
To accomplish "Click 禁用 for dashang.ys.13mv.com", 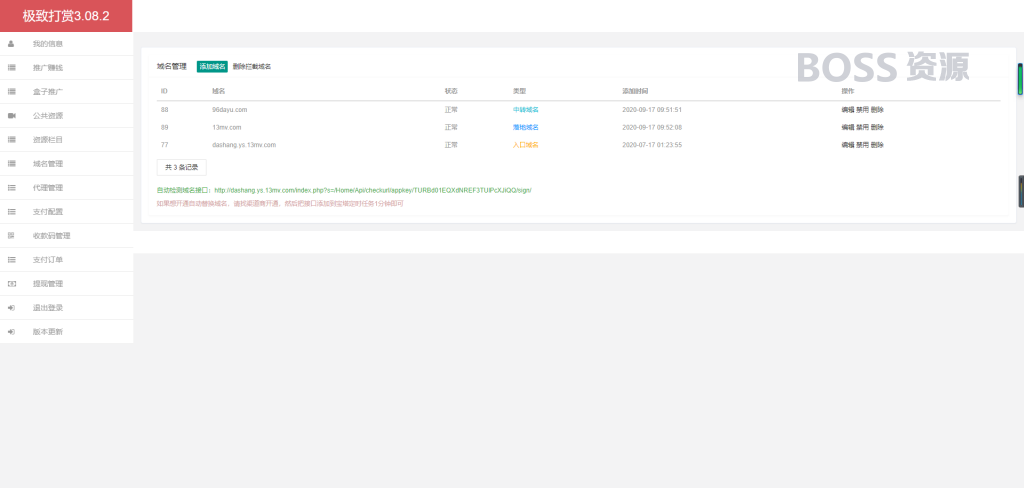I will (862, 145).
